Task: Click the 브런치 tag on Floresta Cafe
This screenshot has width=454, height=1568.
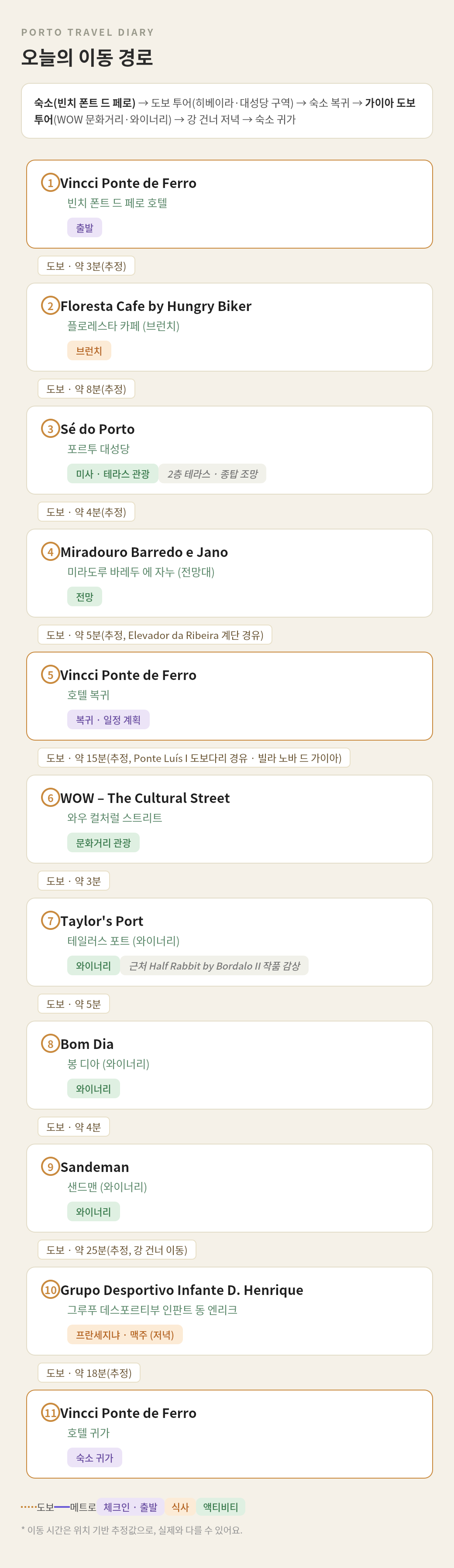Action: tap(89, 351)
